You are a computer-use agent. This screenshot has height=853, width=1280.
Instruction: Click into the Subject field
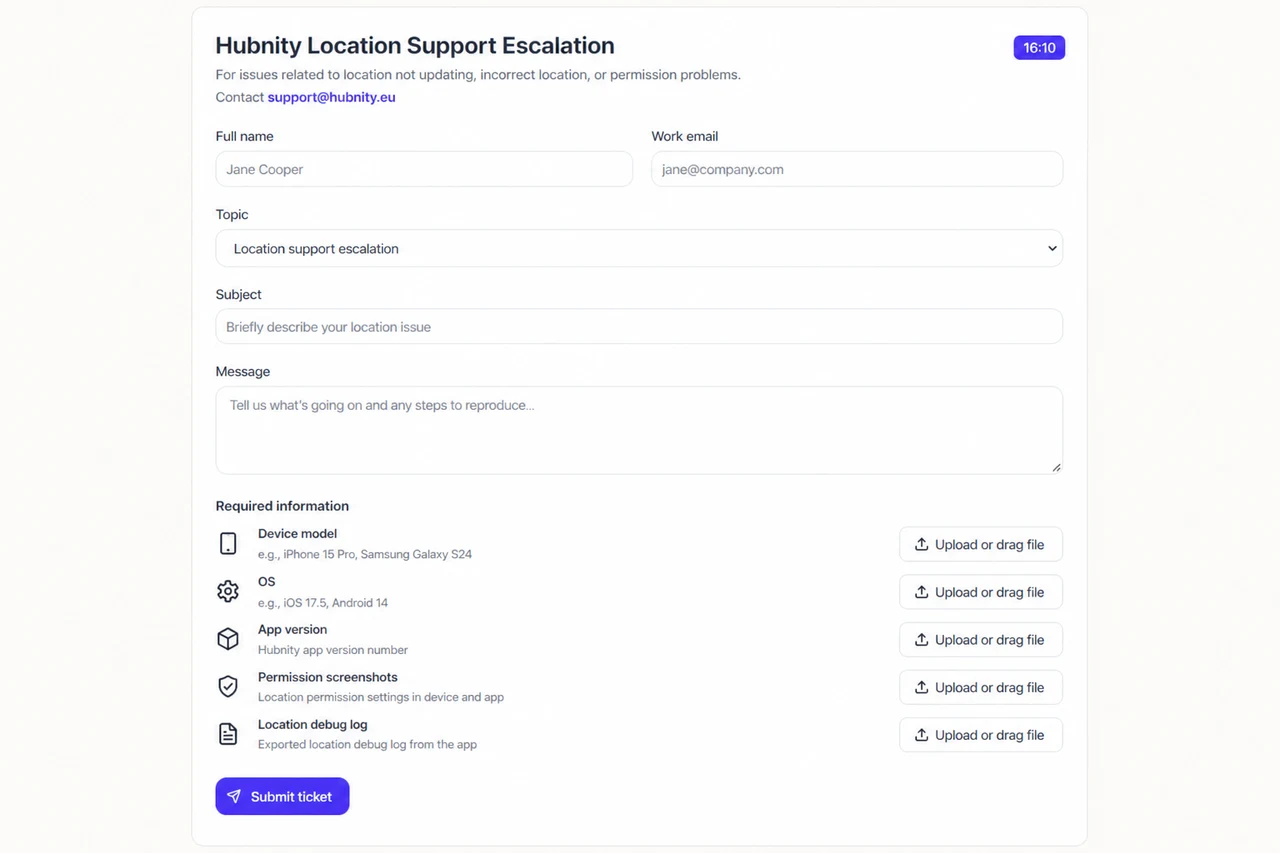(x=639, y=326)
